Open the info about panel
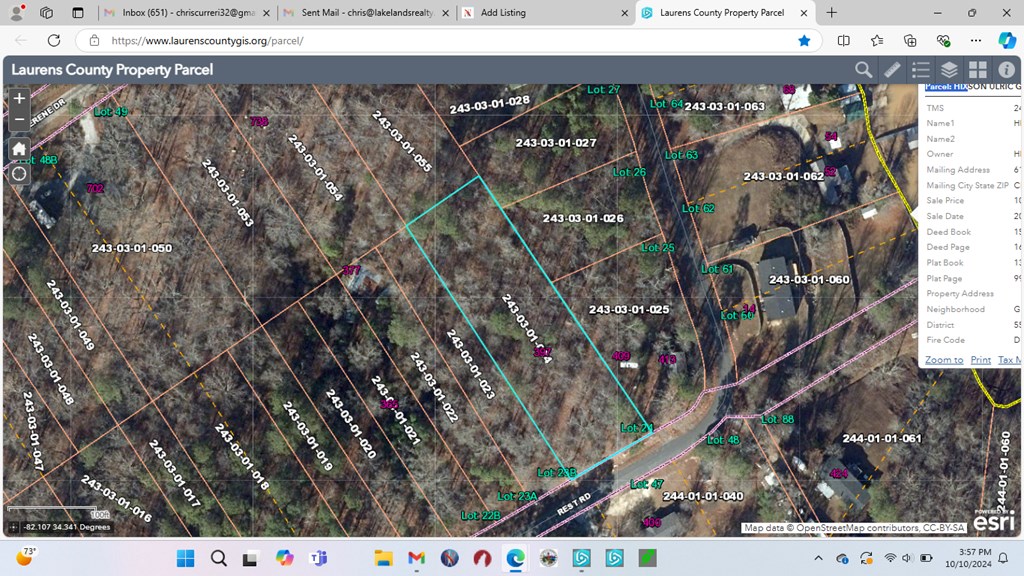 pyautogui.click(x=1006, y=70)
